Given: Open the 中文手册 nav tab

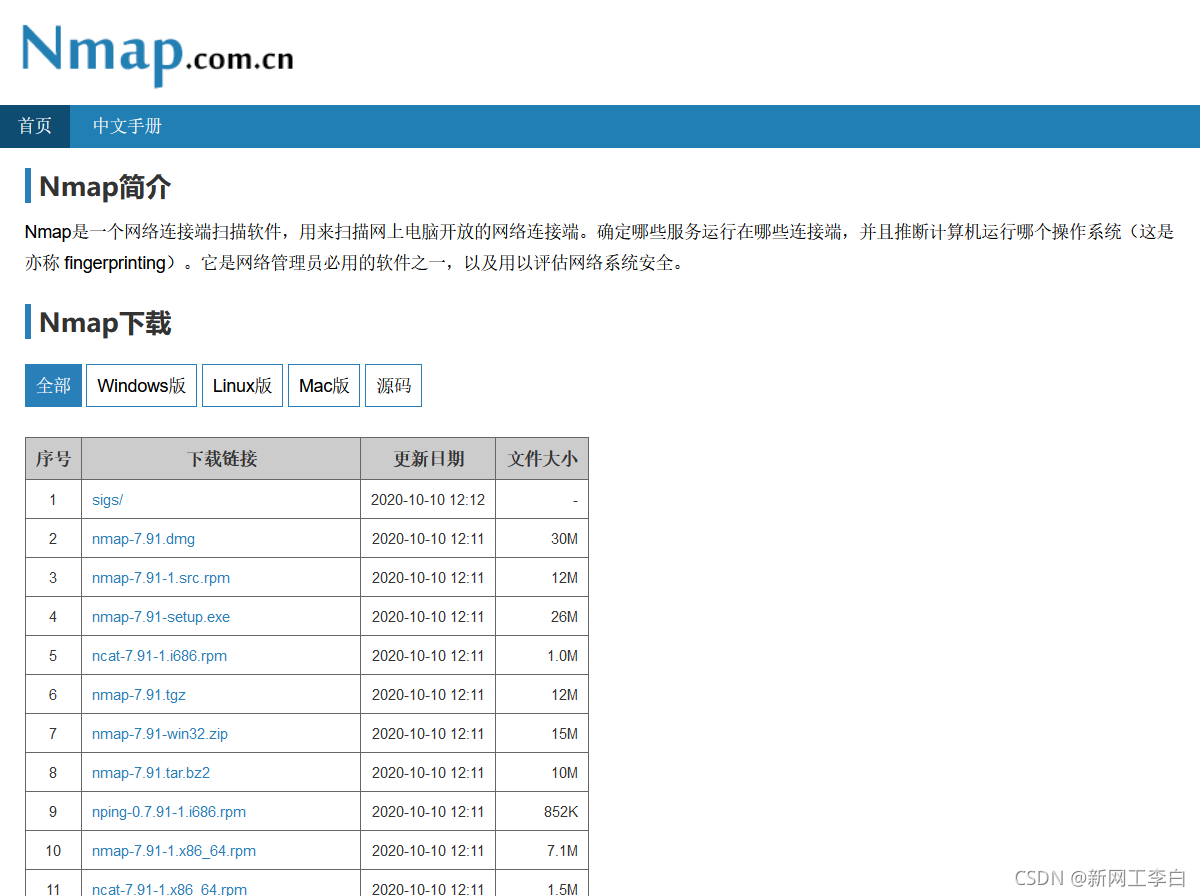Looking at the screenshot, I should (x=127, y=126).
